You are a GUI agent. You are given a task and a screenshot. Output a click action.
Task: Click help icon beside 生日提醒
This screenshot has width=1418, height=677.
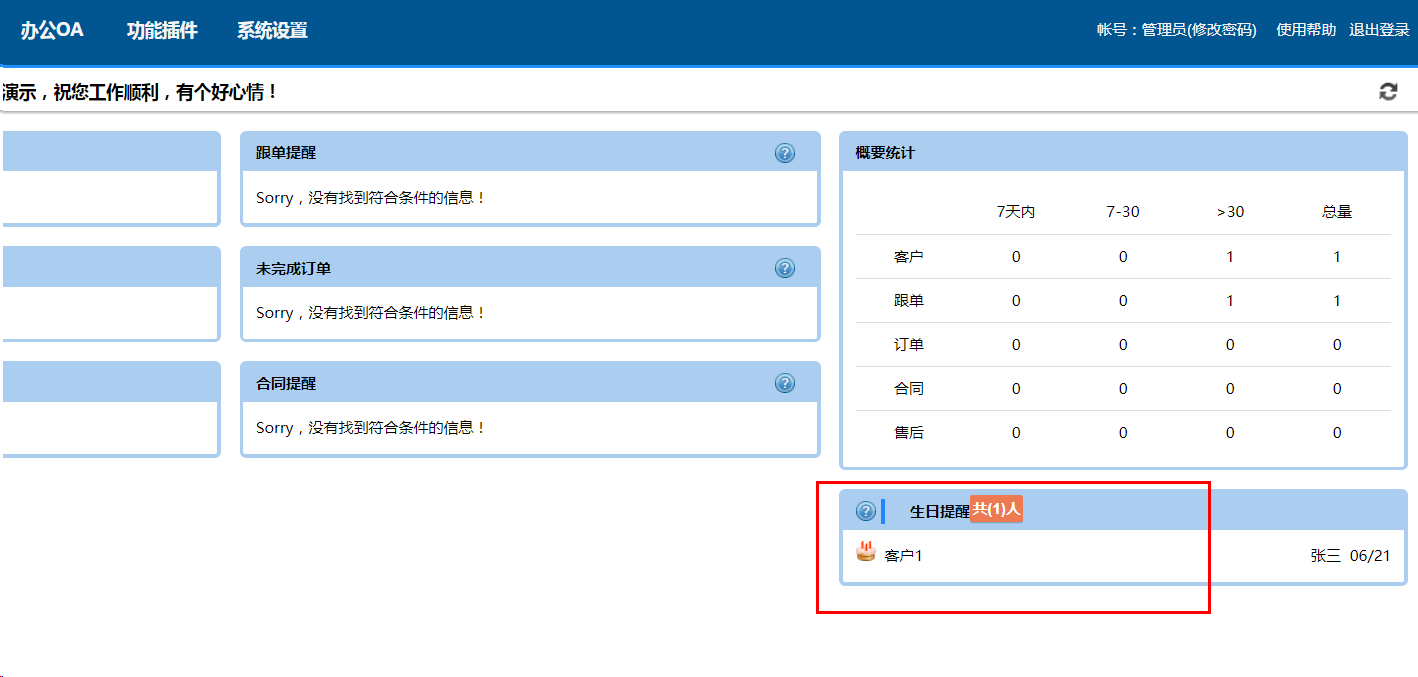coord(866,511)
